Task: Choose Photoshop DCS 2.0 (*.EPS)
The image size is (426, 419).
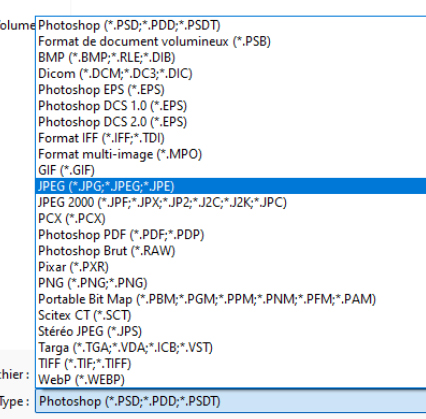Action: click(231, 122)
